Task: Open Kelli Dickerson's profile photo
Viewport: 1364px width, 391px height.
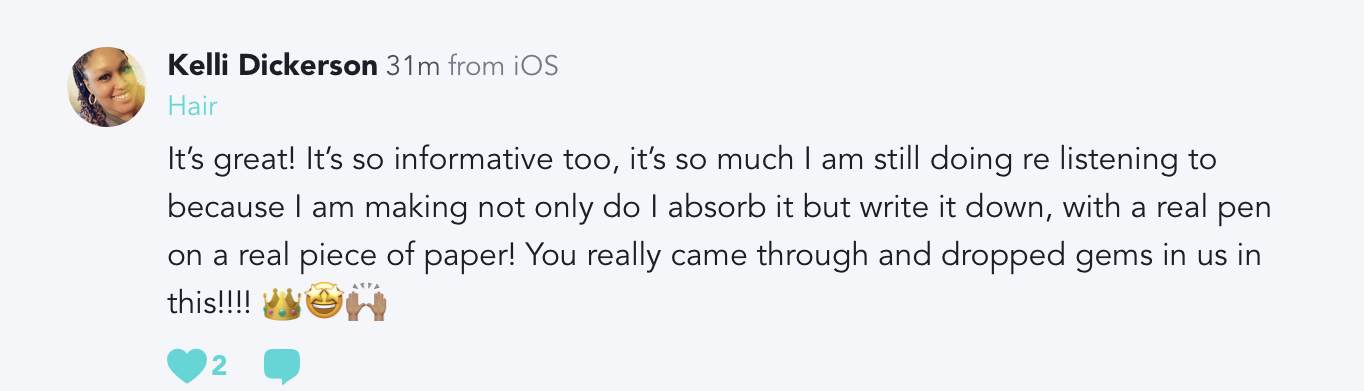Action: [x=107, y=87]
